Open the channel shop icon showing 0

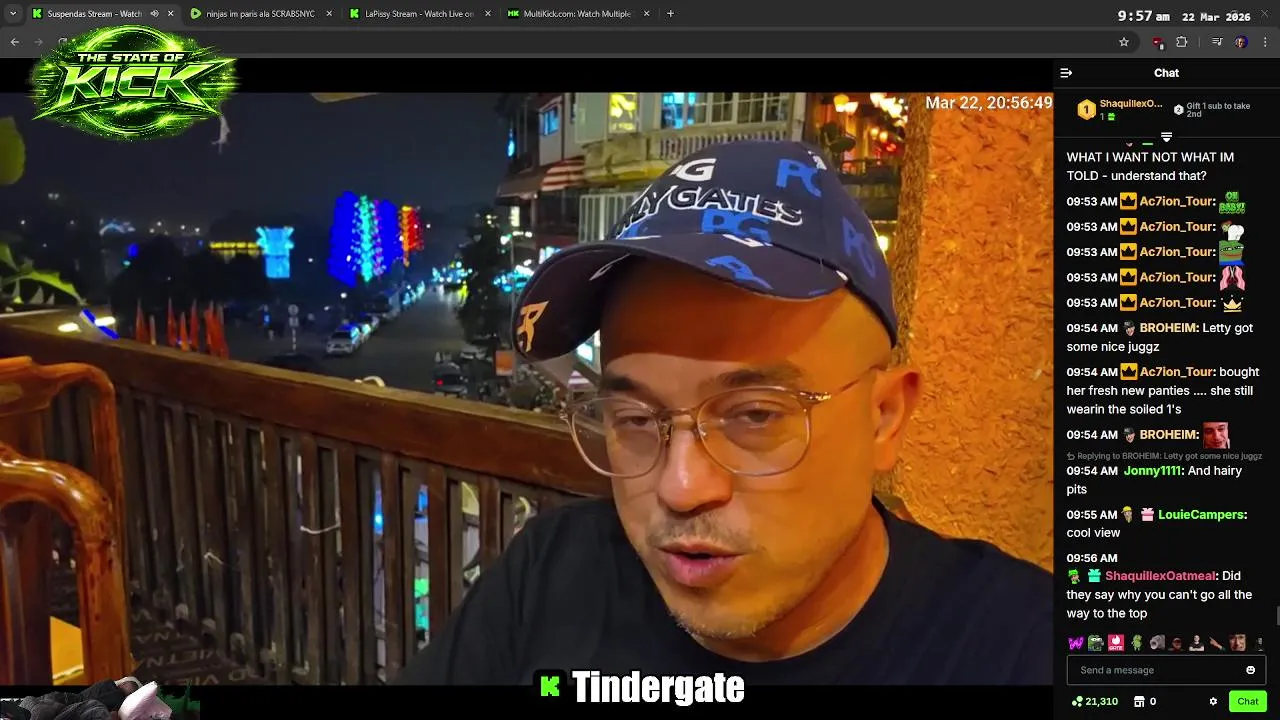(1145, 702)
